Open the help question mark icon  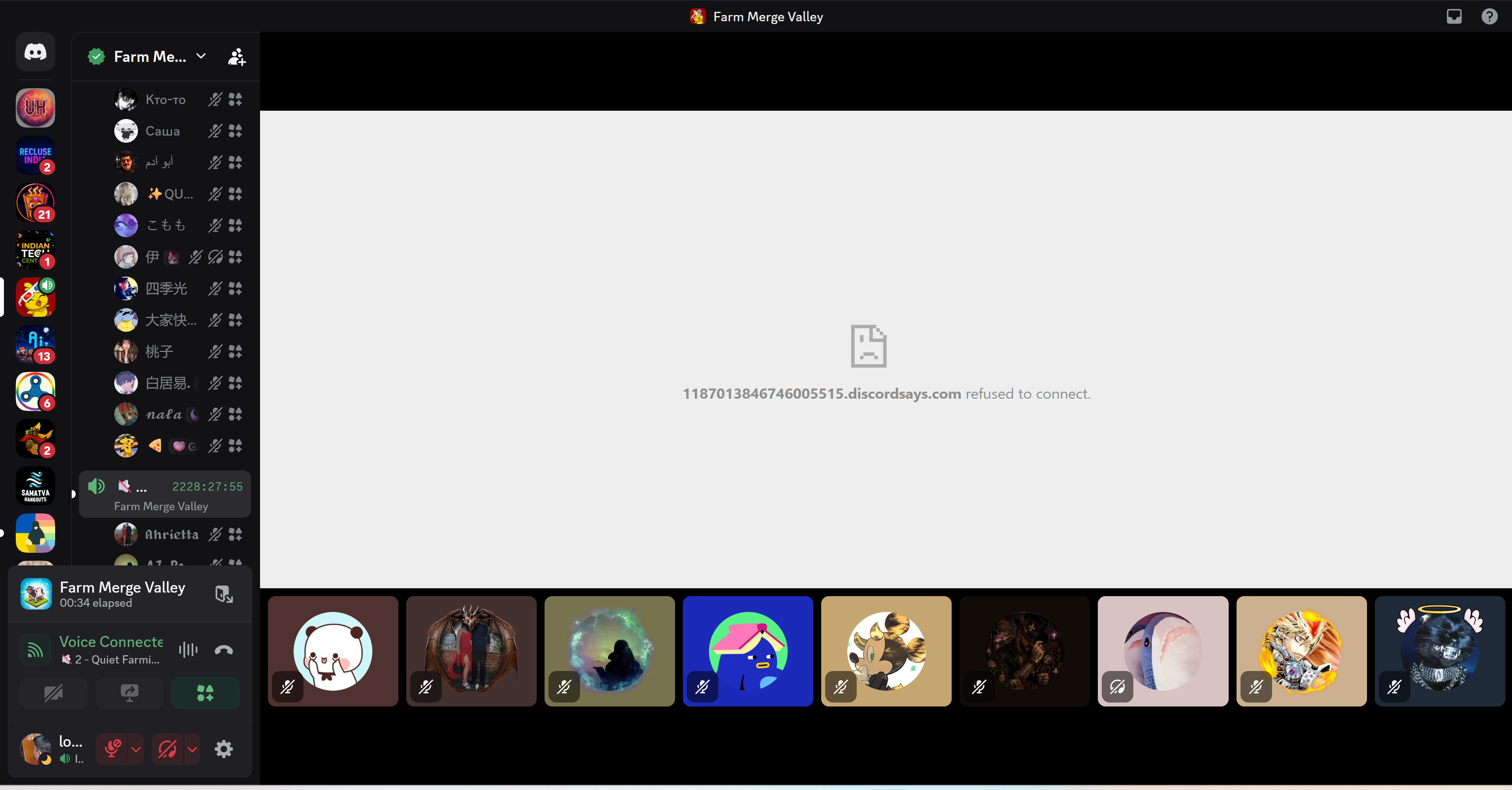[1489, 17]
